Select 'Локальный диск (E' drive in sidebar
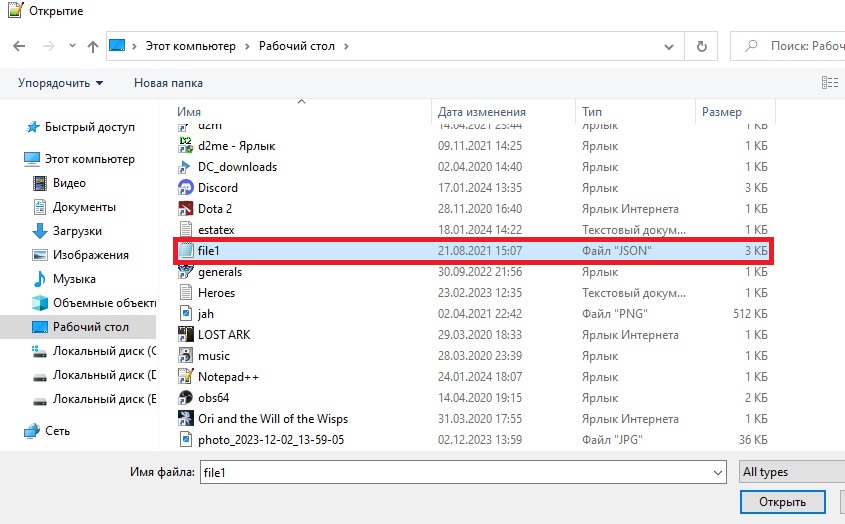This screenshot has height=524, width=845. click(x=104, y=399)
